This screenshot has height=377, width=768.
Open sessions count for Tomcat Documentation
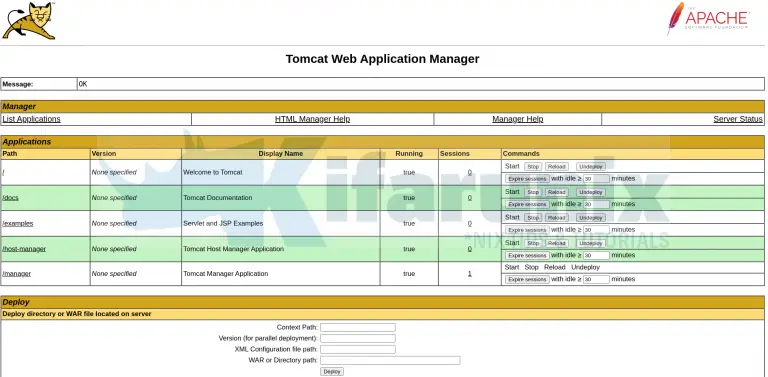point(470,198)
